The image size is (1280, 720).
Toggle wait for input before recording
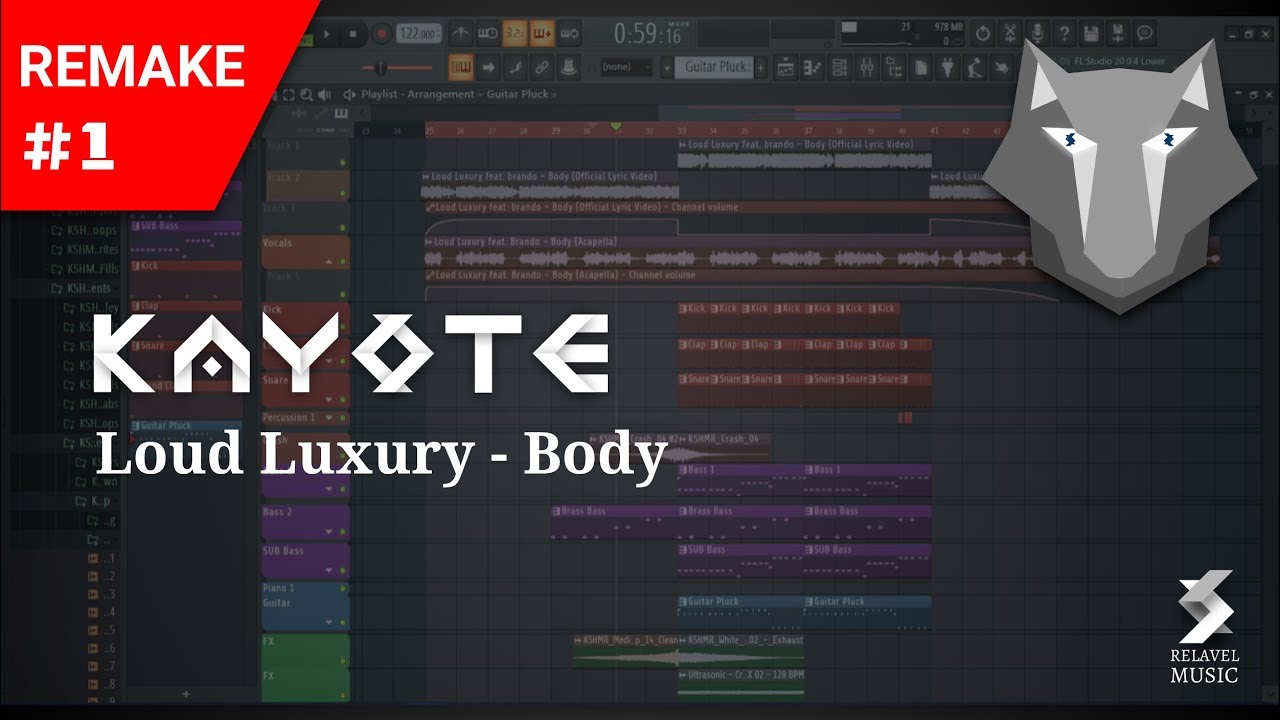pos(488,34)
